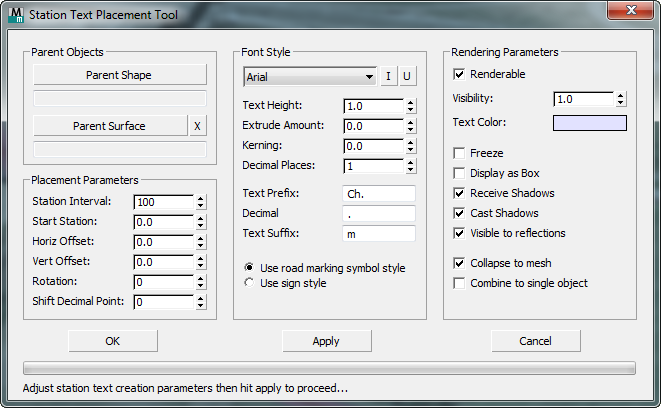Click the Cancel button
This screenshot has height=408, width=661.
click(535, 341)
